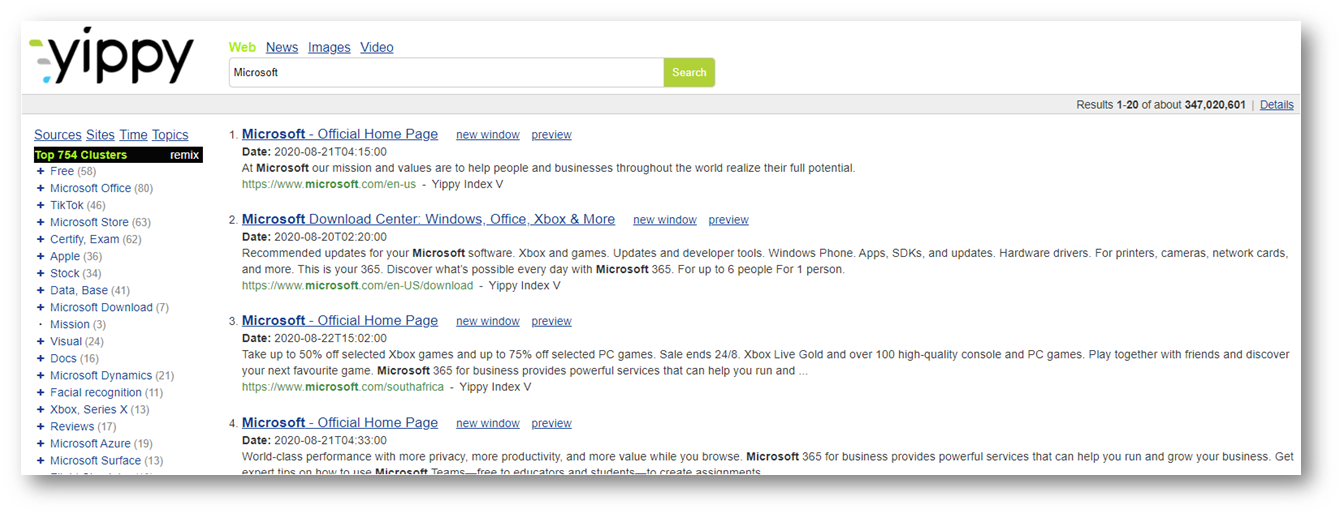The width and height of the screenshot is (1343, 517).
Task: Select the Facial recognition cluster label
Action: (96, 392)
